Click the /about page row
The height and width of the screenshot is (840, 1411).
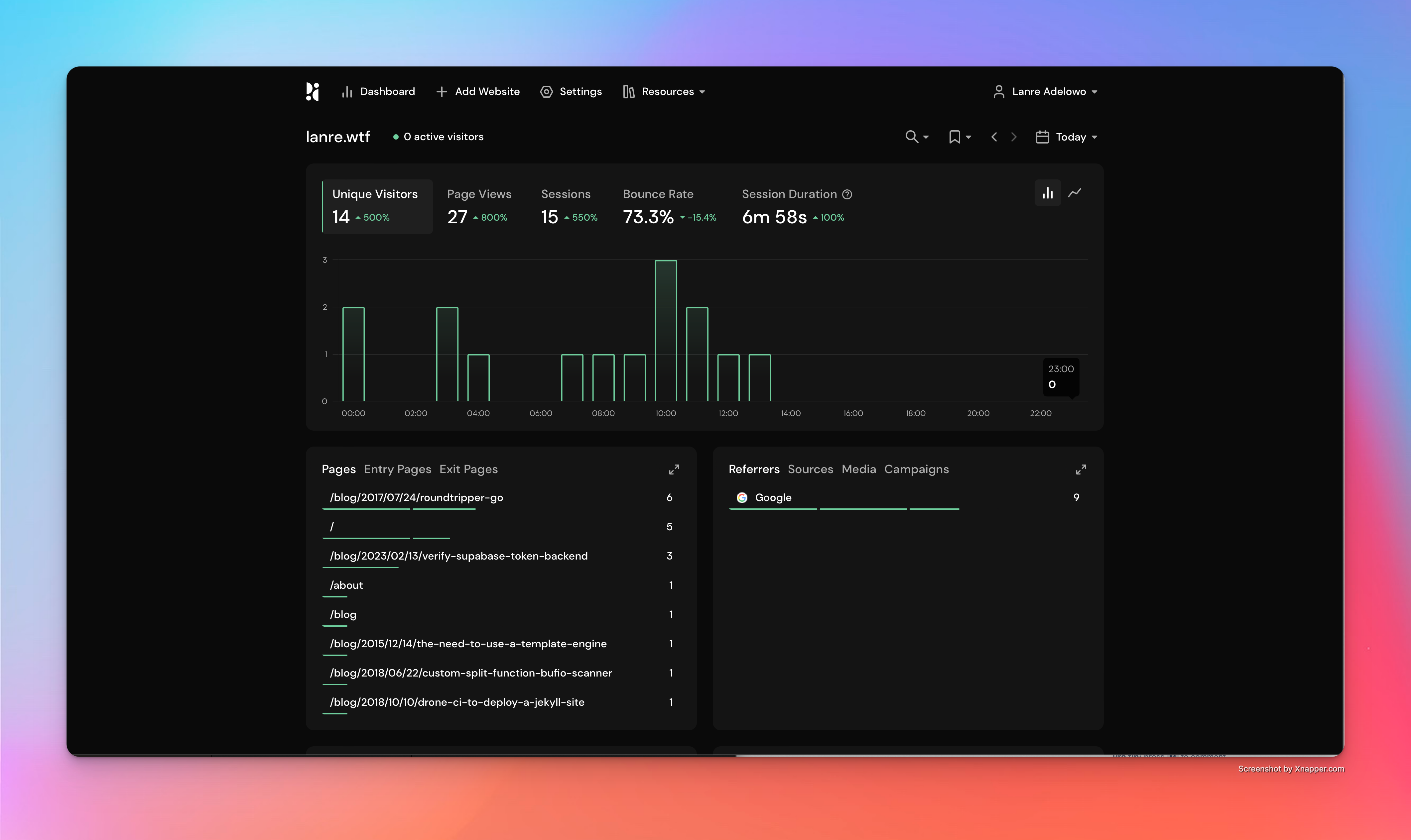coord(501,586)
